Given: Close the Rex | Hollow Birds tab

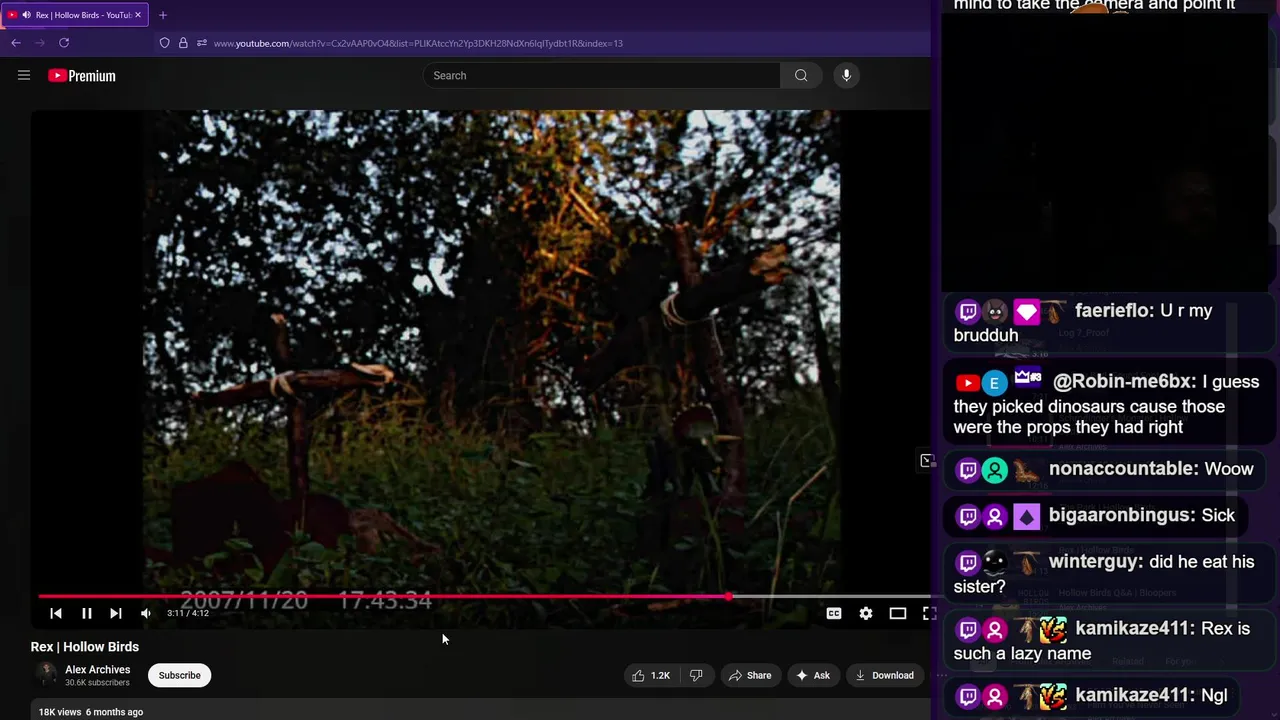Looking at the screenshot, I should (x=138, y=15).
